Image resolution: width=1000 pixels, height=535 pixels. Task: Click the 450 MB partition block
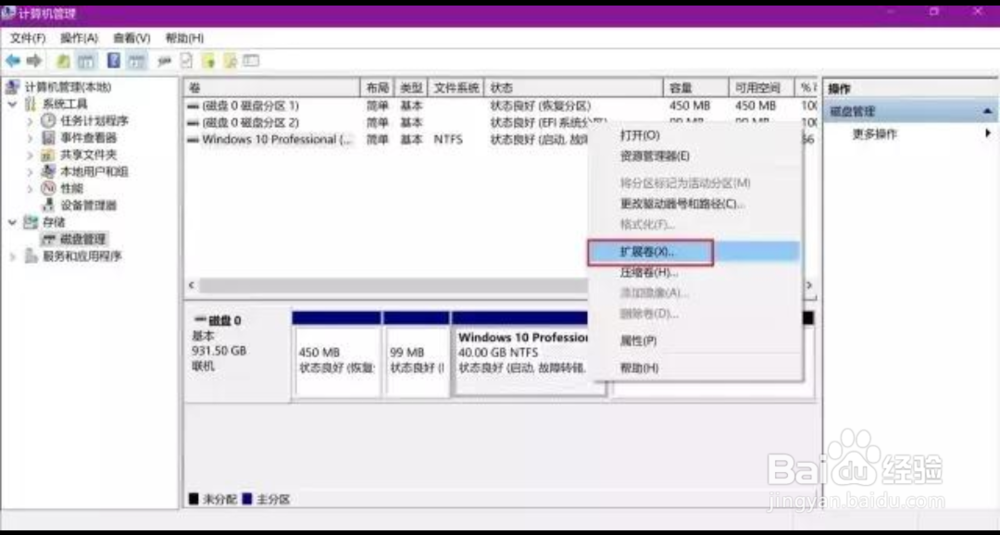(x=337, y=355)
